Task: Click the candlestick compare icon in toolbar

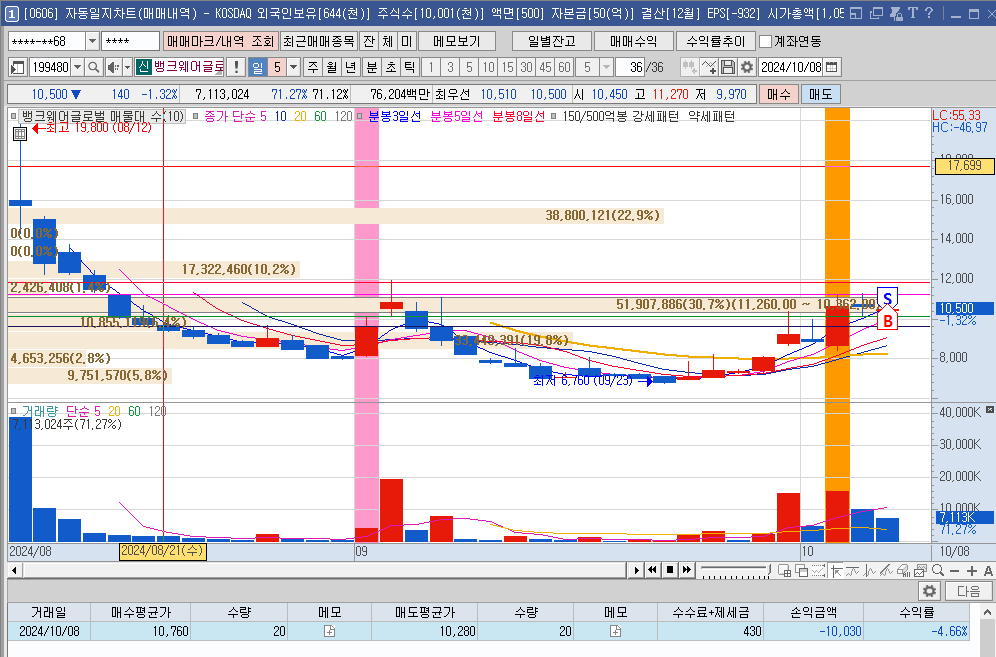Action: (x=689, y=67)
